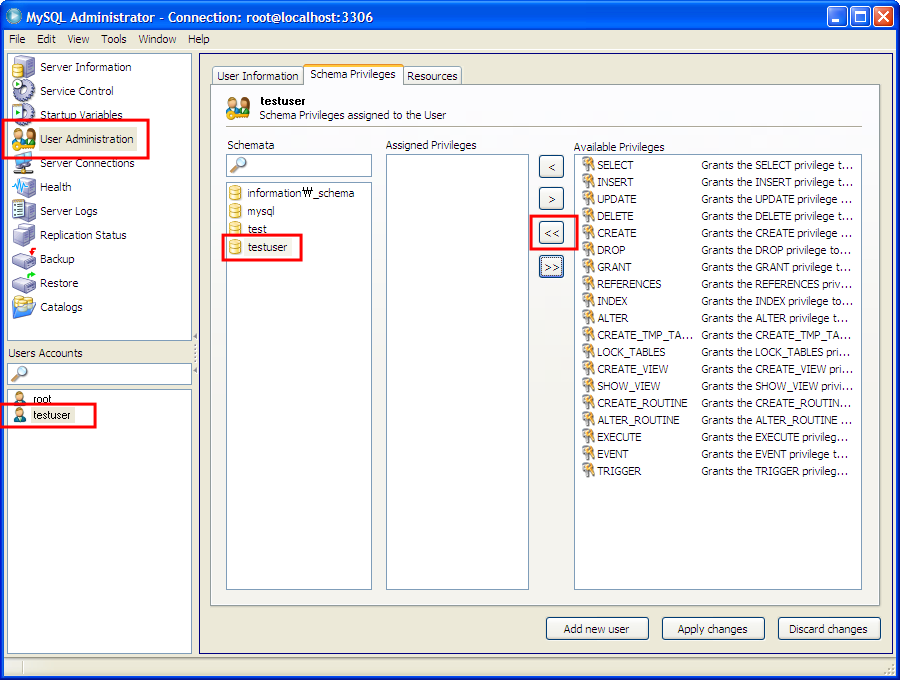Click the double left arrow assign-all button

[x=552, y=233]
